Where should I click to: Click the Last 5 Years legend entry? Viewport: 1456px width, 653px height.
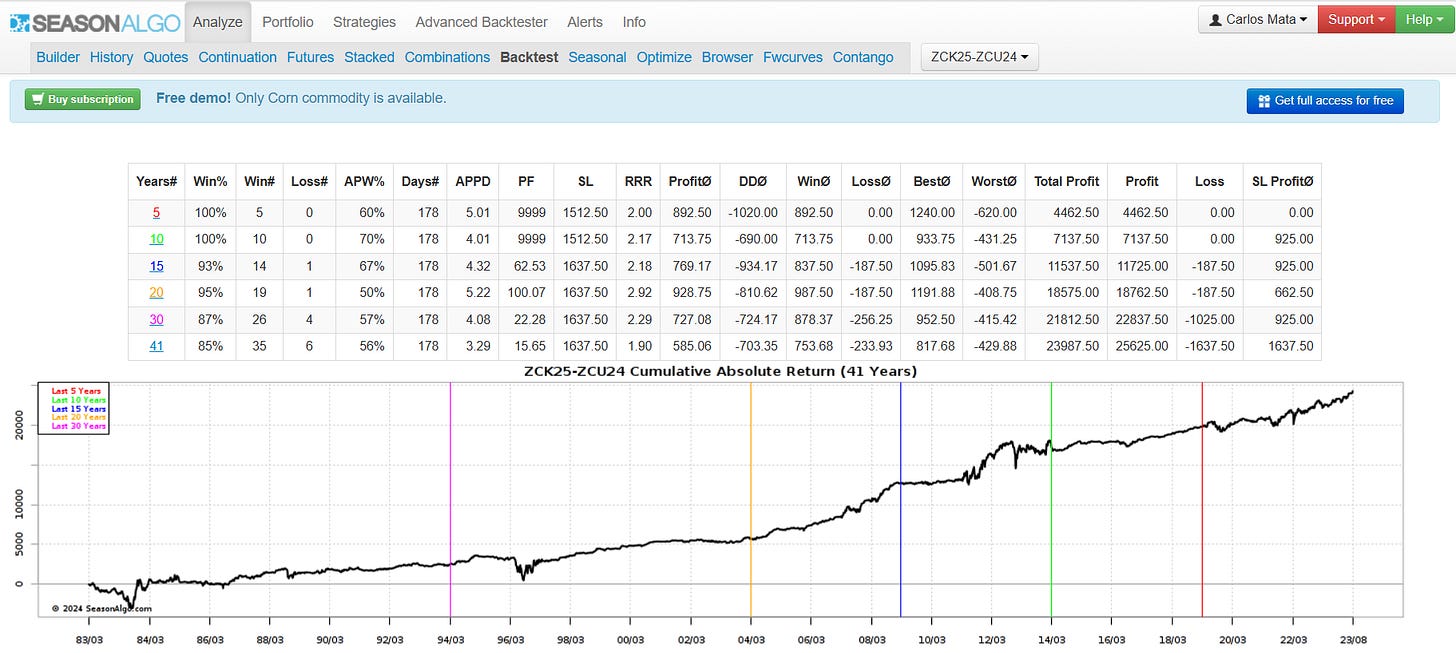(78, 390)
